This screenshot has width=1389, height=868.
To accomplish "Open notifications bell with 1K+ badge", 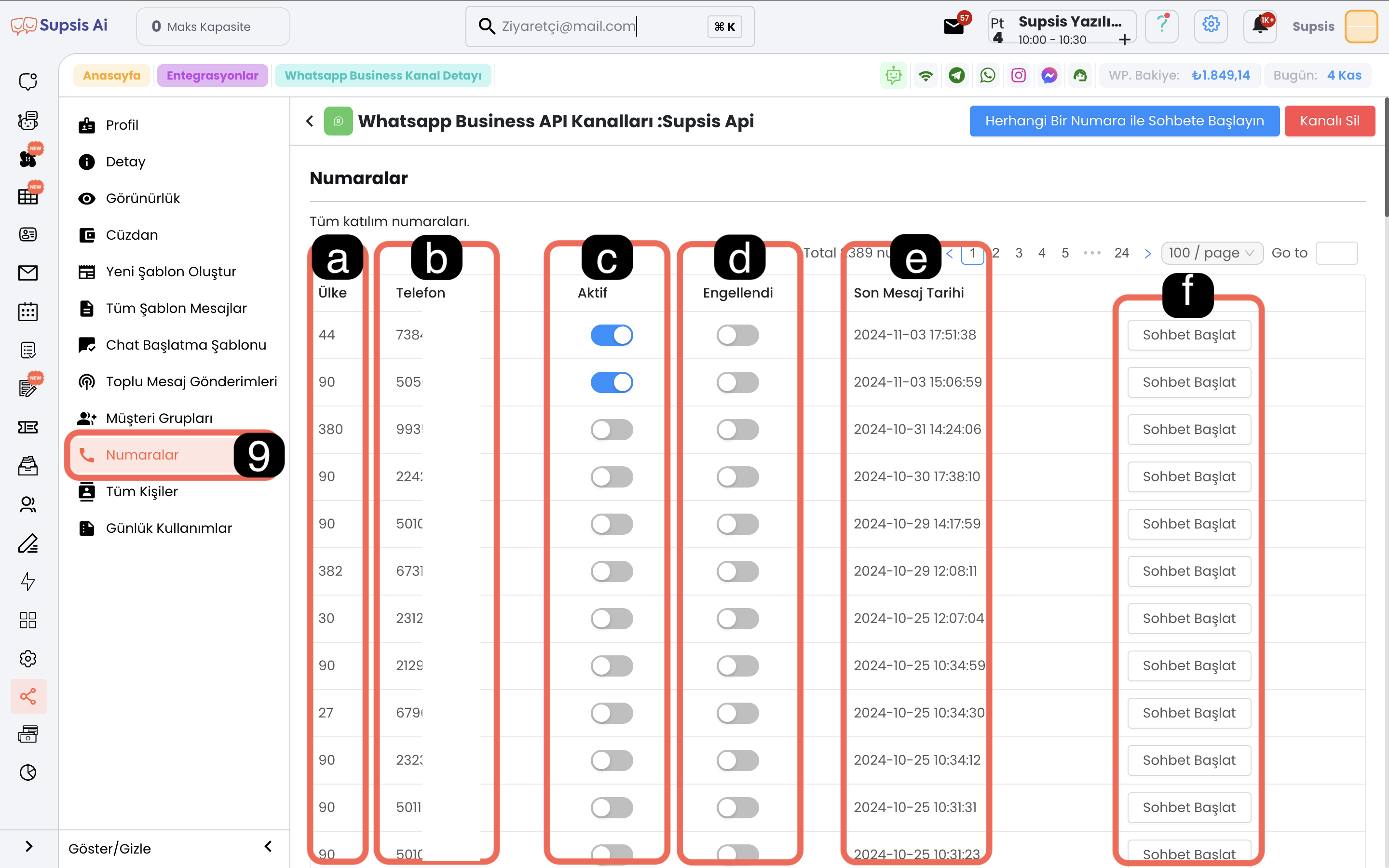I will 1260,26.
